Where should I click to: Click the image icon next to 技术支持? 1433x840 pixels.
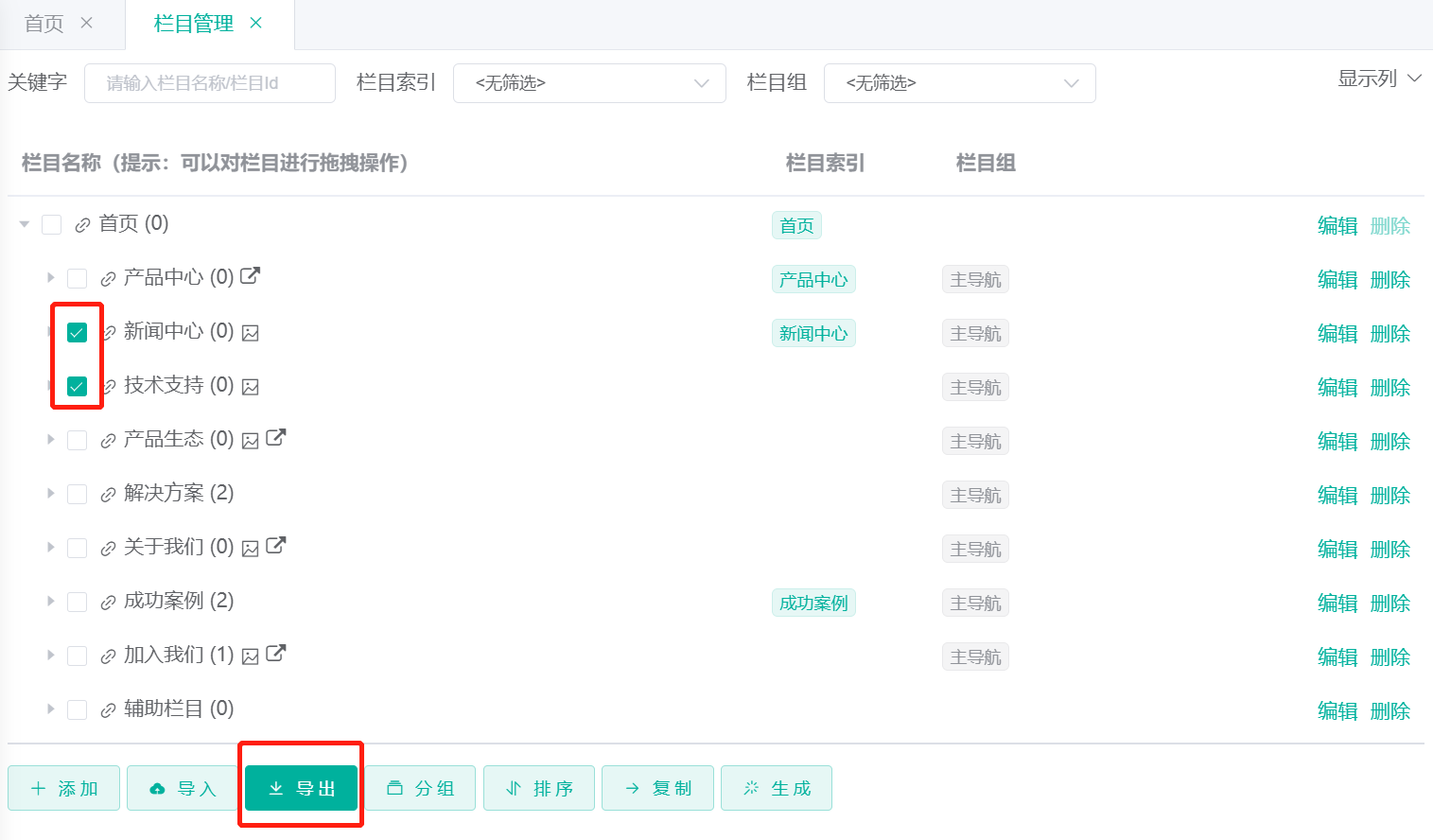coord(250,387)
